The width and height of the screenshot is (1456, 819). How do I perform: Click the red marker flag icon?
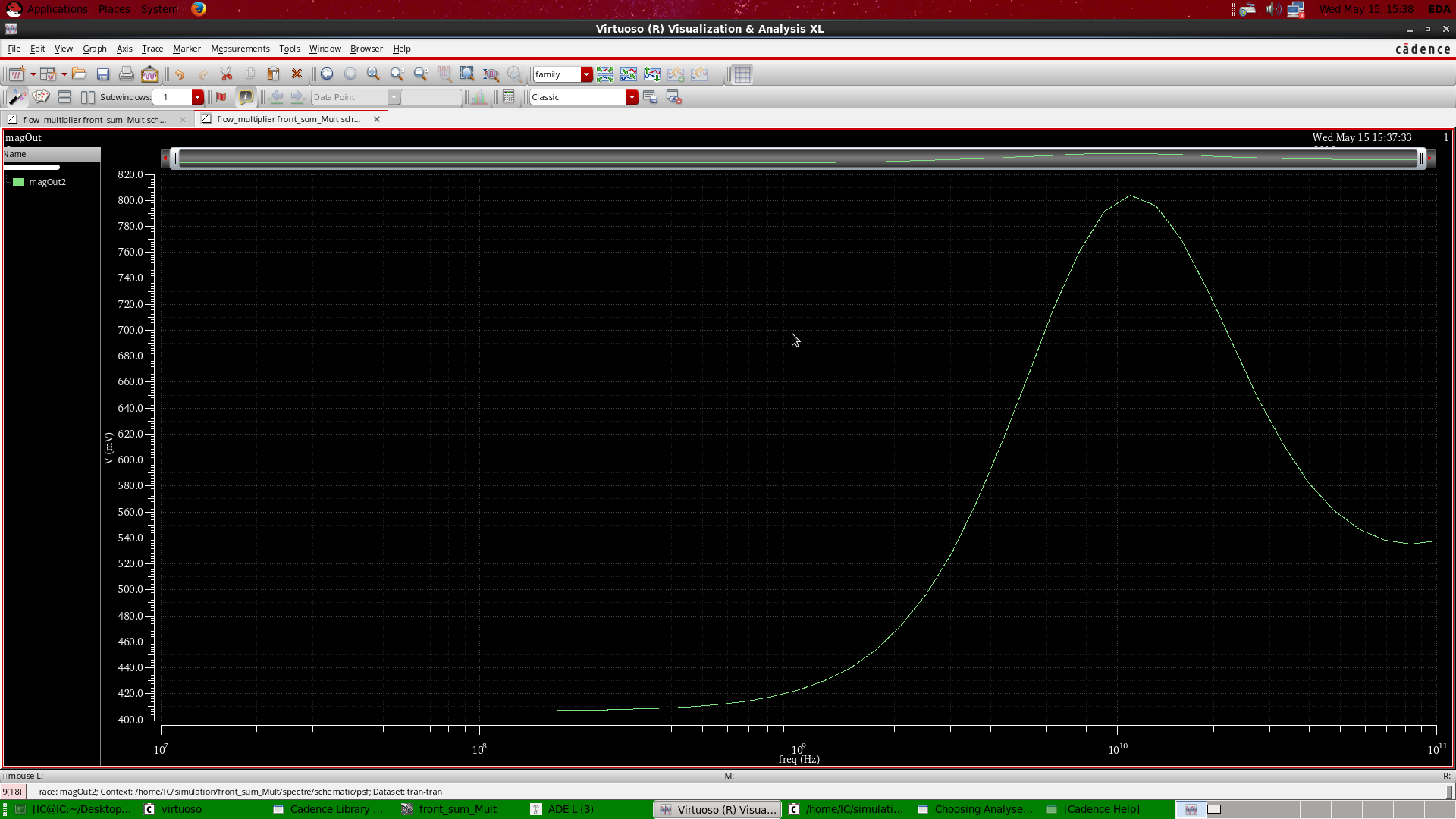221,97
